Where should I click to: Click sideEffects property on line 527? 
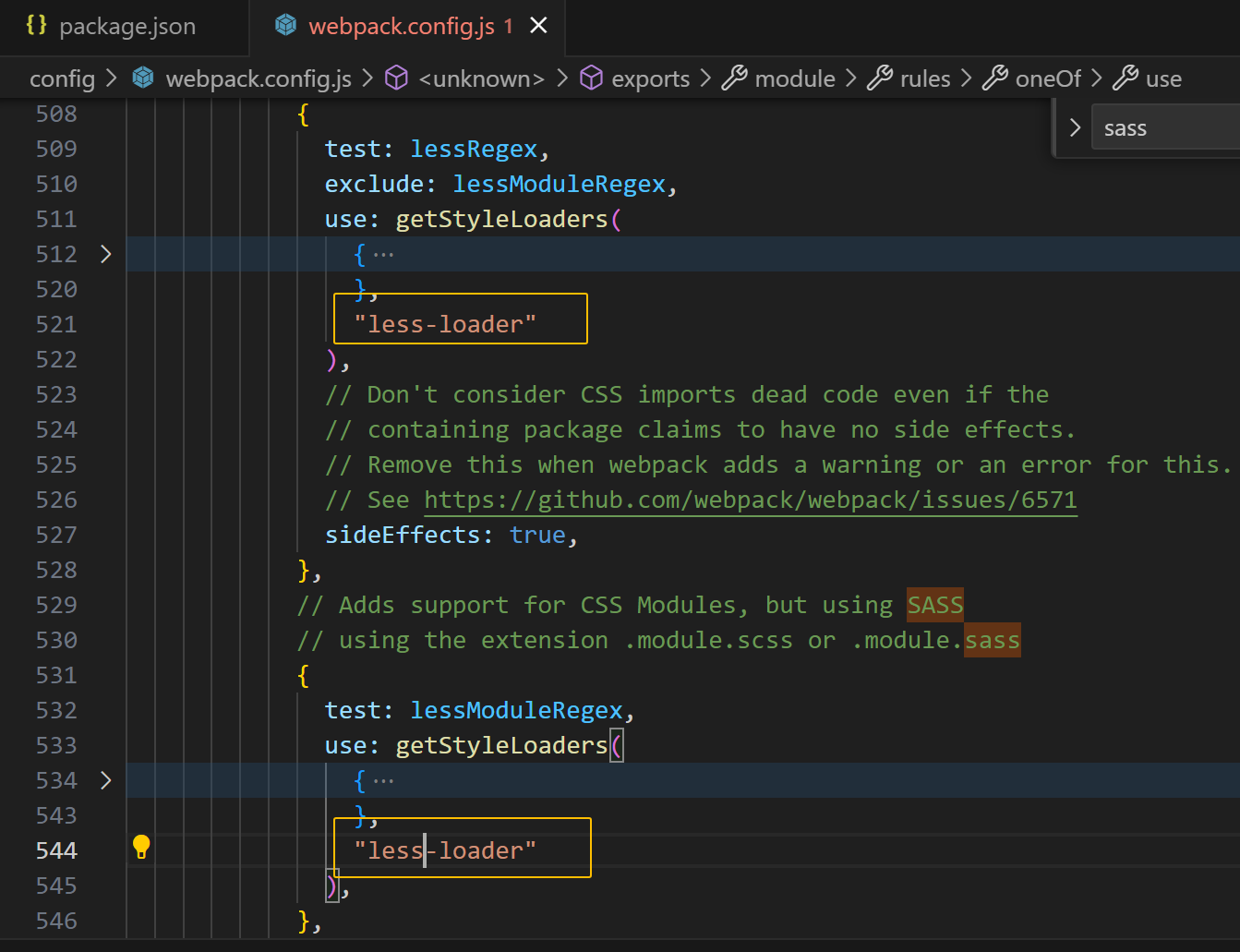pos(403,535)
